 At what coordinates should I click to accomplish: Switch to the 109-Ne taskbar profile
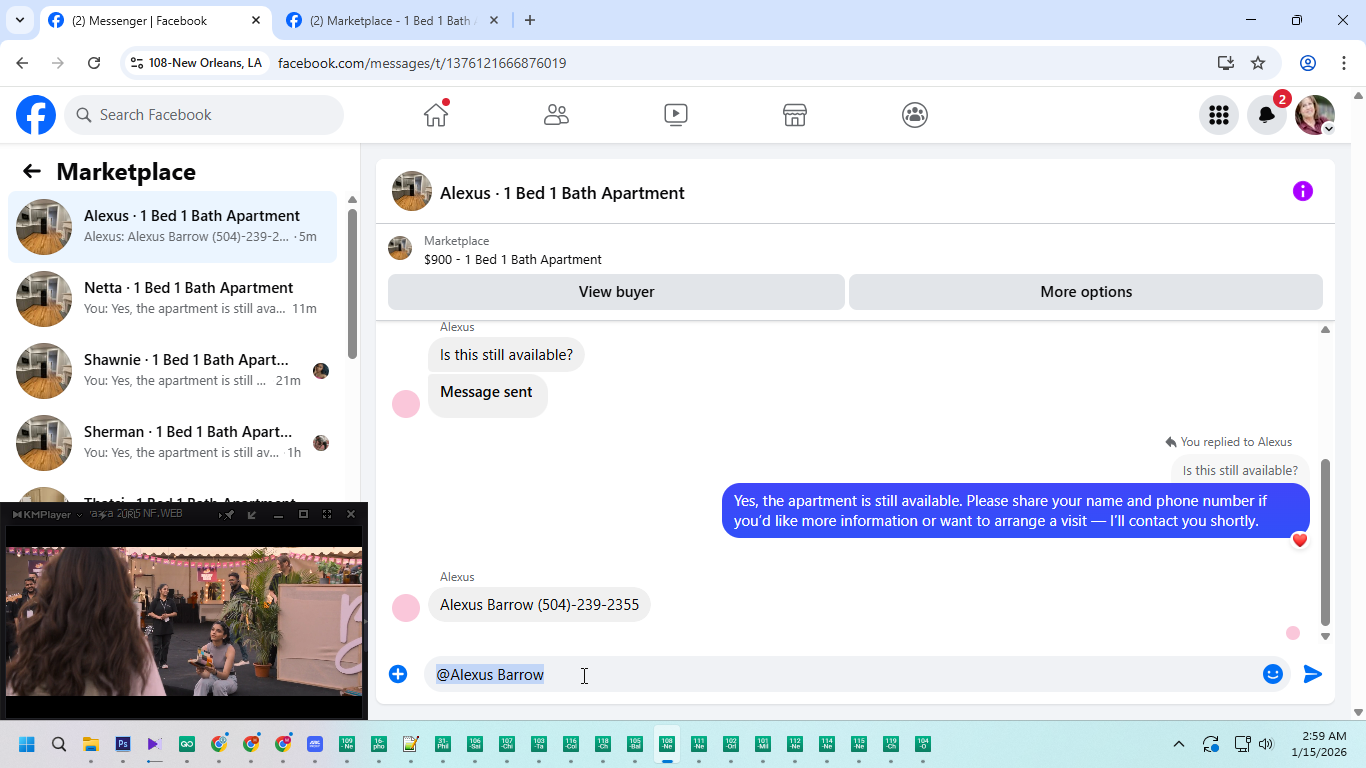point(347,744)
